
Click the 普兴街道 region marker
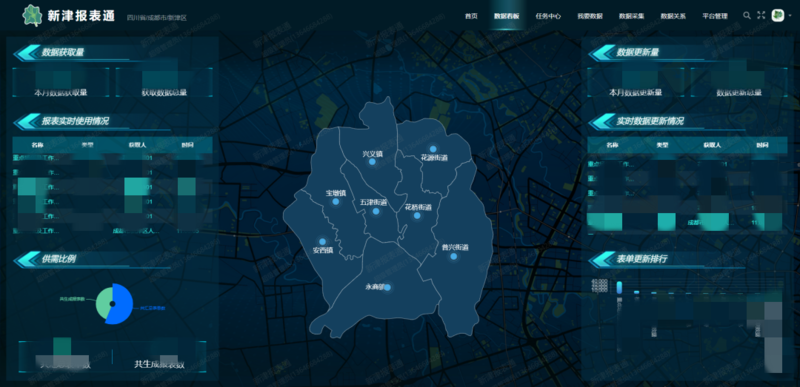(x=454, y=256)
